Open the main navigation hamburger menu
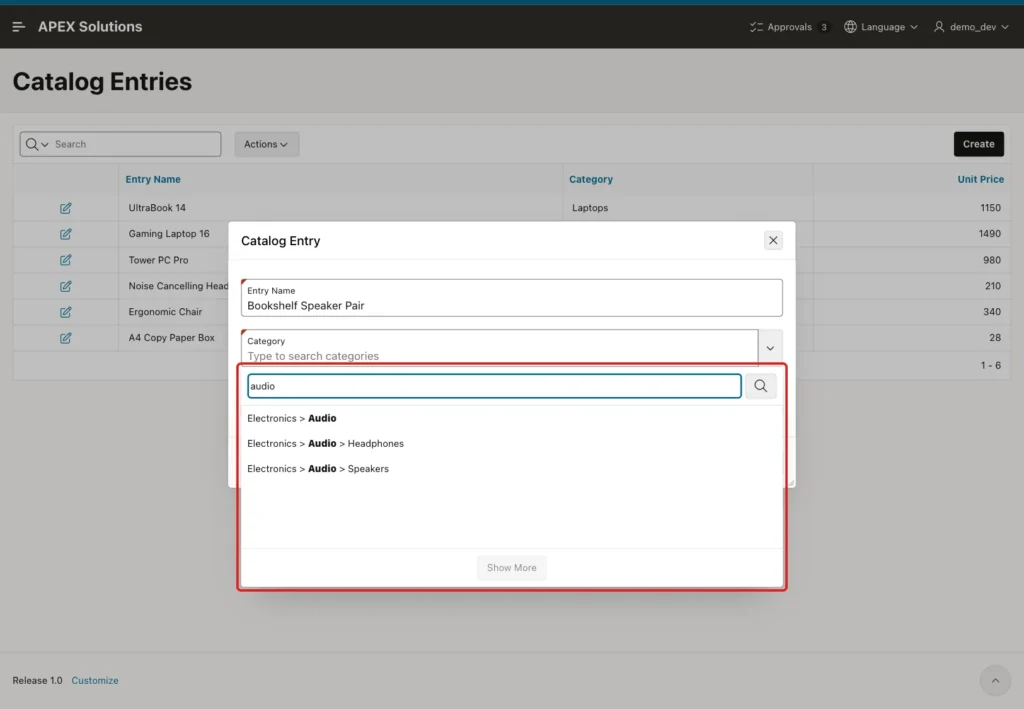The width and height of the screenshot is (1024, 709). 18,27
